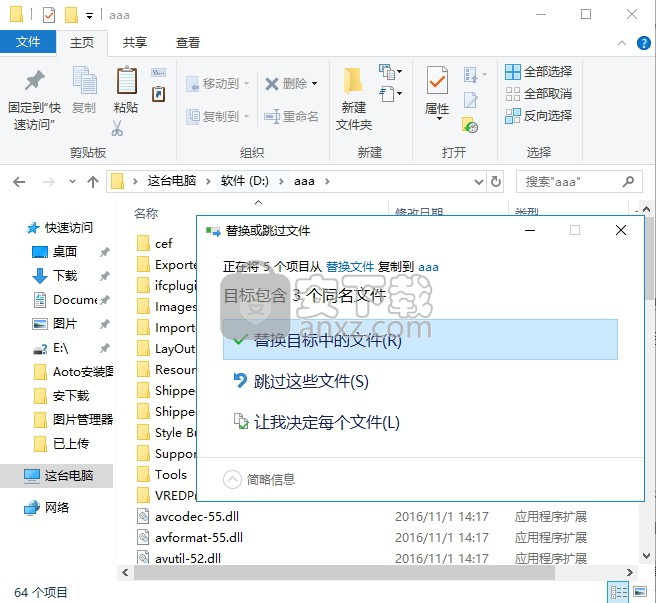Viewport: 656px width, 603px height.
Task: Choose 跳过这些文件(S)
Action: [x=311, y=381]
